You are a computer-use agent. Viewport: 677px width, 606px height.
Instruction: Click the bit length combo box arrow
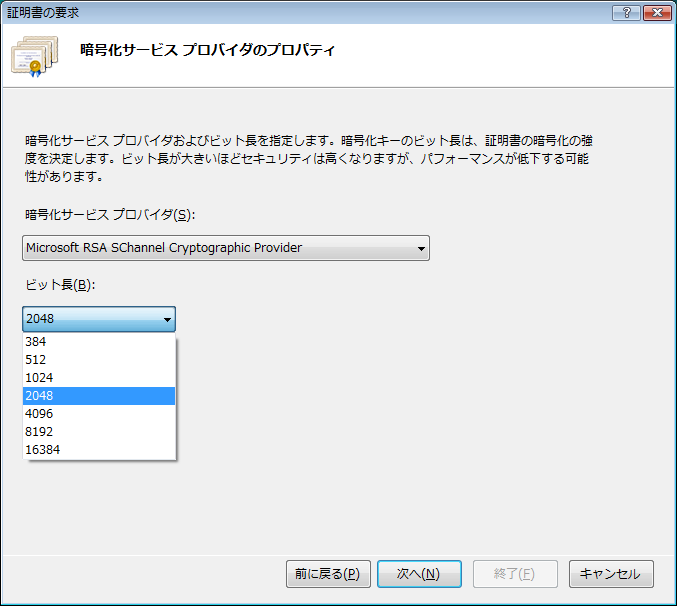pos(167,320)
